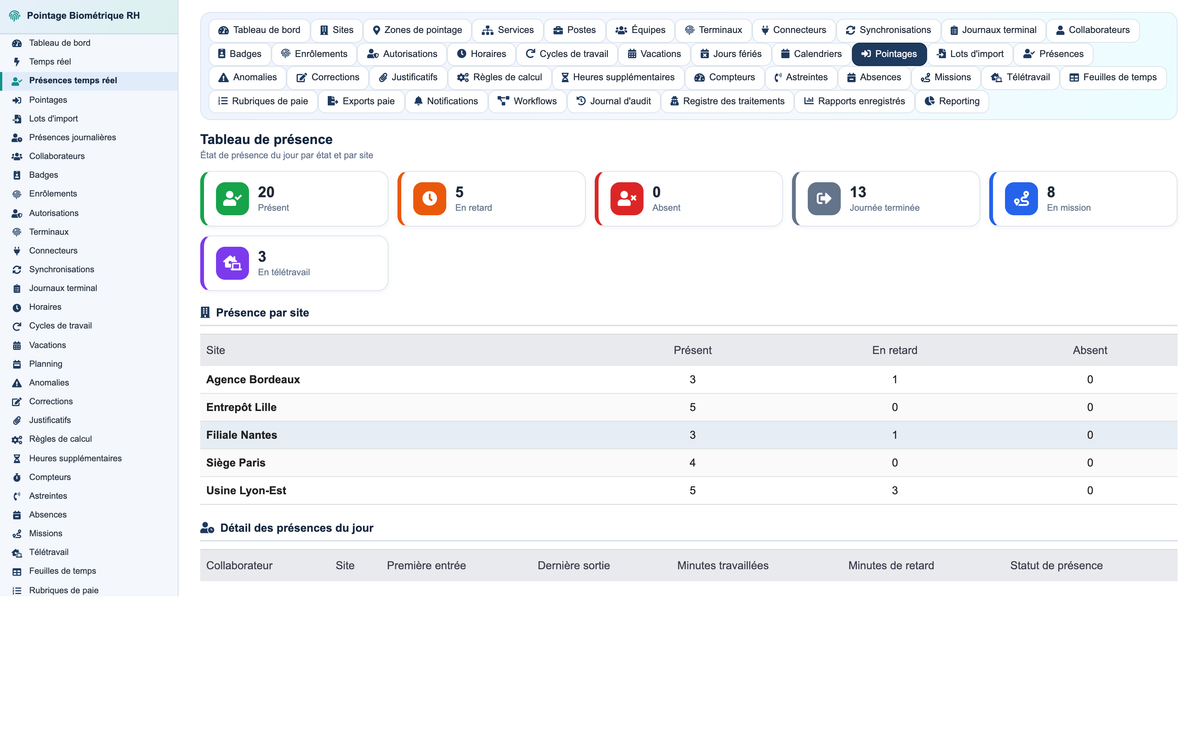Go to the Terminaux tab in top navigation
This screenshot has height=750, width=1200.
[x=713, y=30]
